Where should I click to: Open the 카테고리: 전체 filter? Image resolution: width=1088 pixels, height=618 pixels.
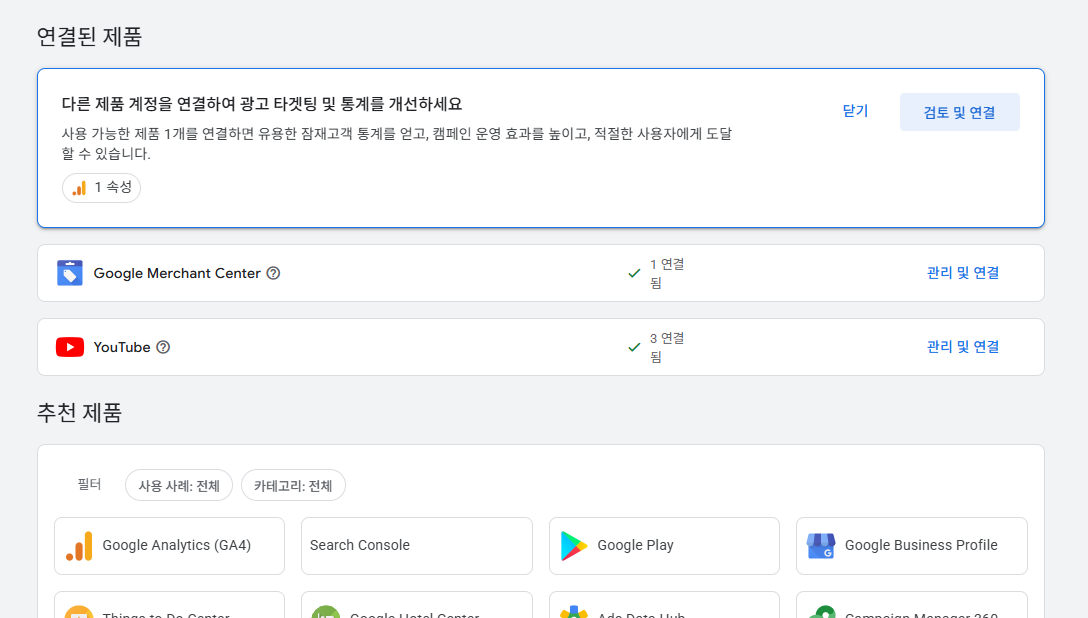(293, 486)
